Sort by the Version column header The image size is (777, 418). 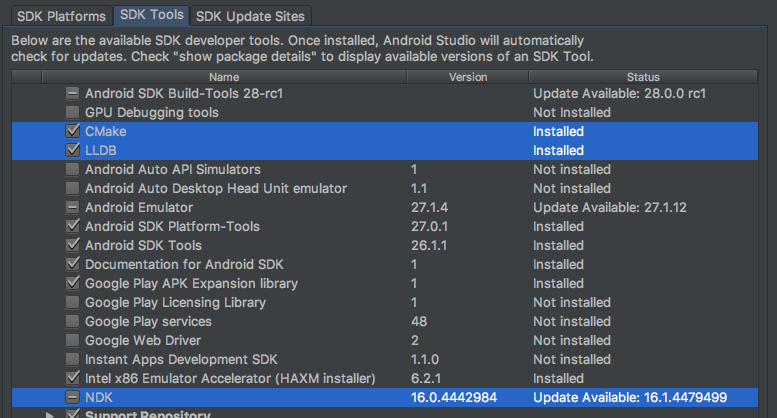[x=467, y=76]
